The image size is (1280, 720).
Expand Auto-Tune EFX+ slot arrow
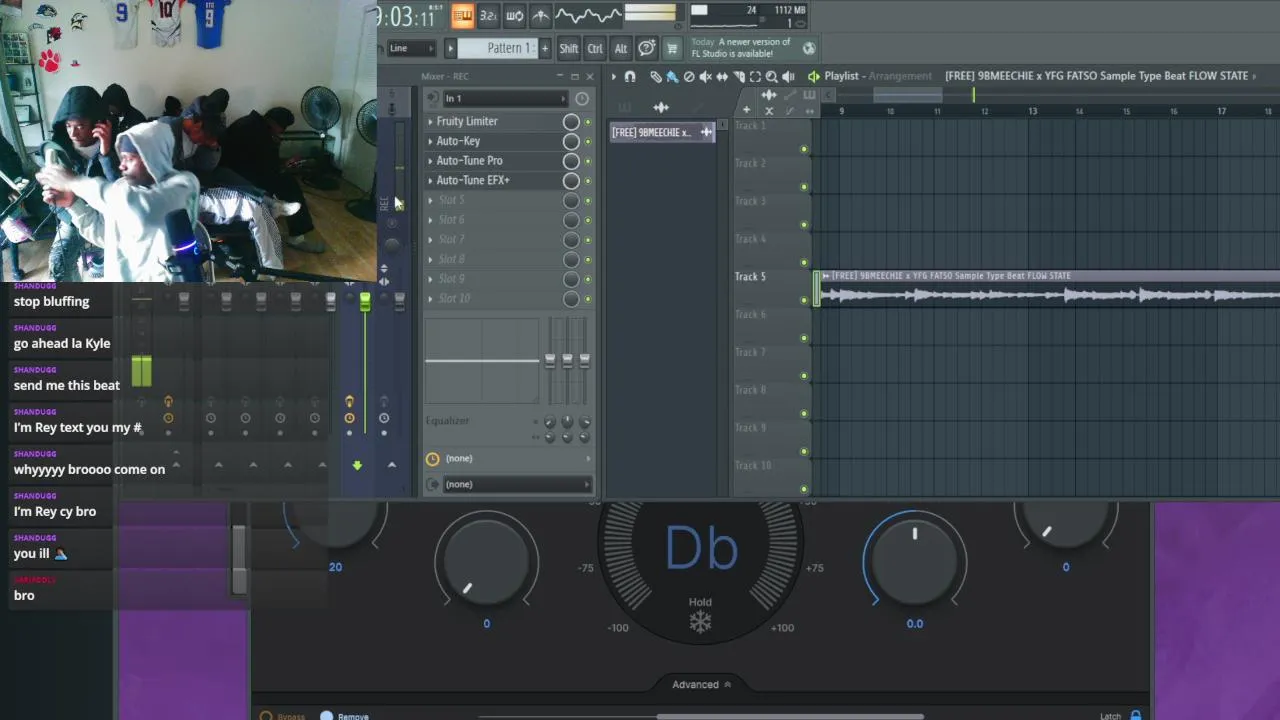431,181
